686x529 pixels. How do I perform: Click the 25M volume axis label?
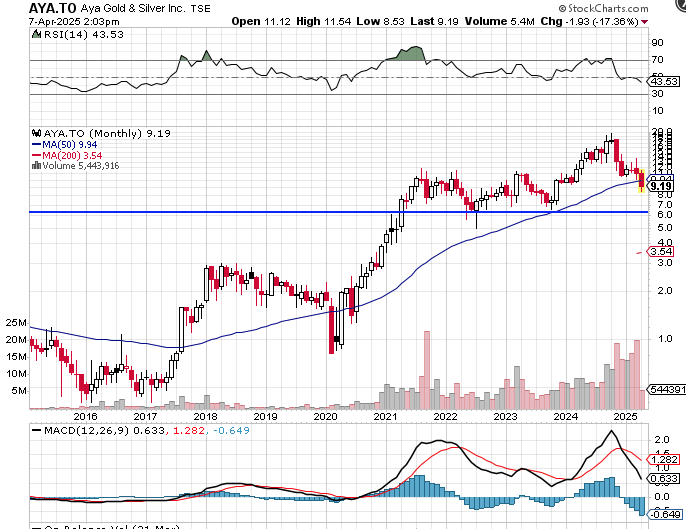16,323
